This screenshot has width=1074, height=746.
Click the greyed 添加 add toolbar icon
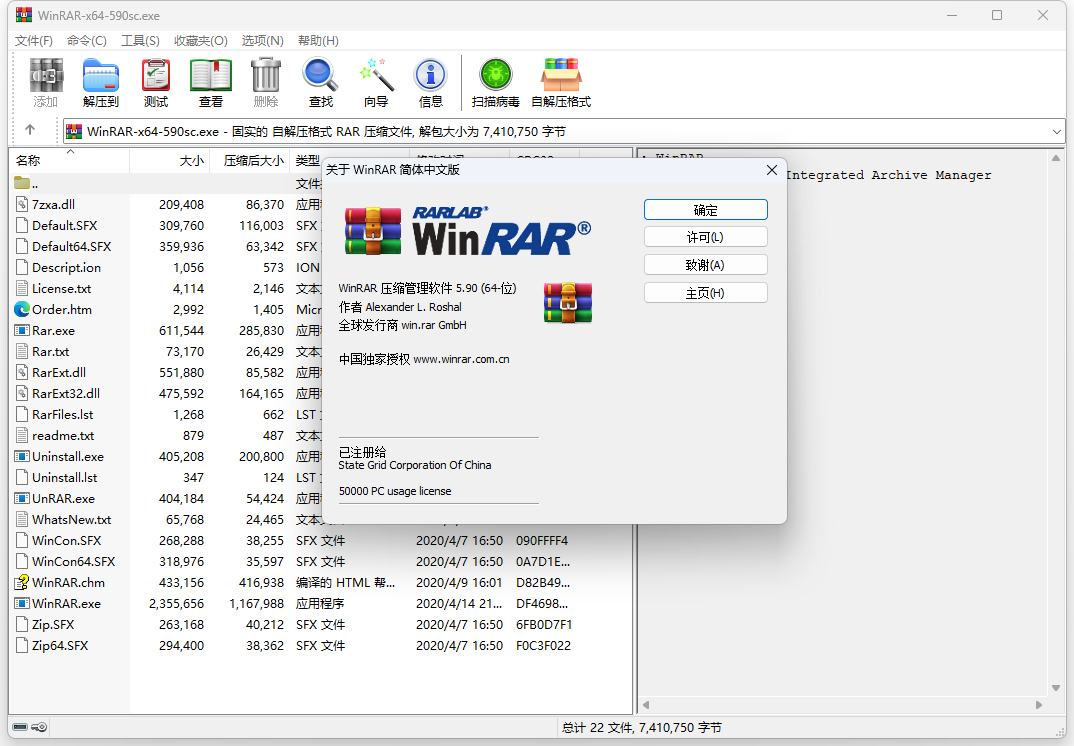tap(46, 75)
